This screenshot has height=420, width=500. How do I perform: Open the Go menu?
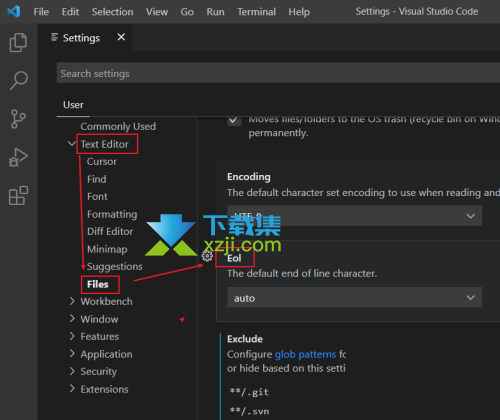coord(187,12)
